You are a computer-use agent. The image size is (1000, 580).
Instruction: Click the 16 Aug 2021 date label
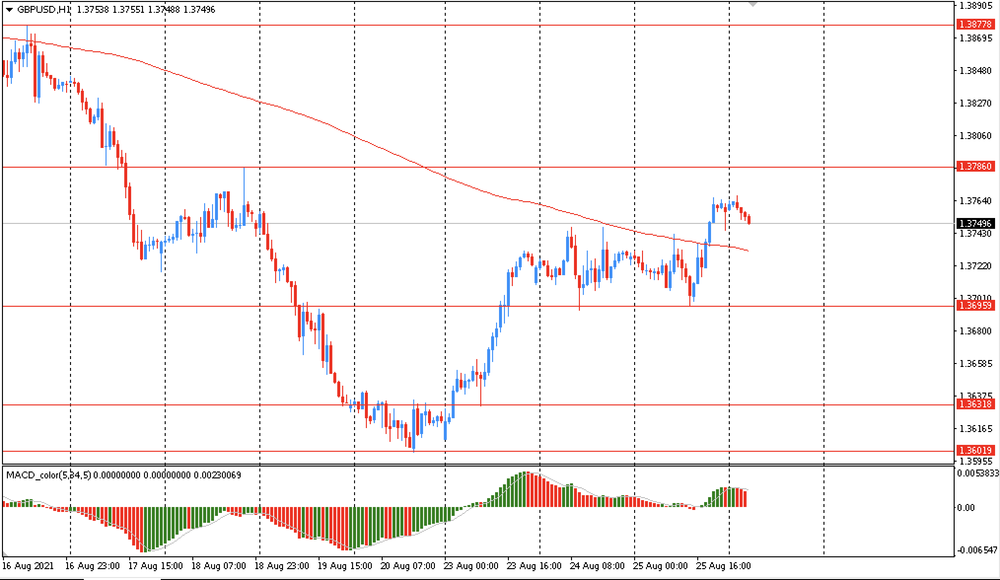coord(27,566)
